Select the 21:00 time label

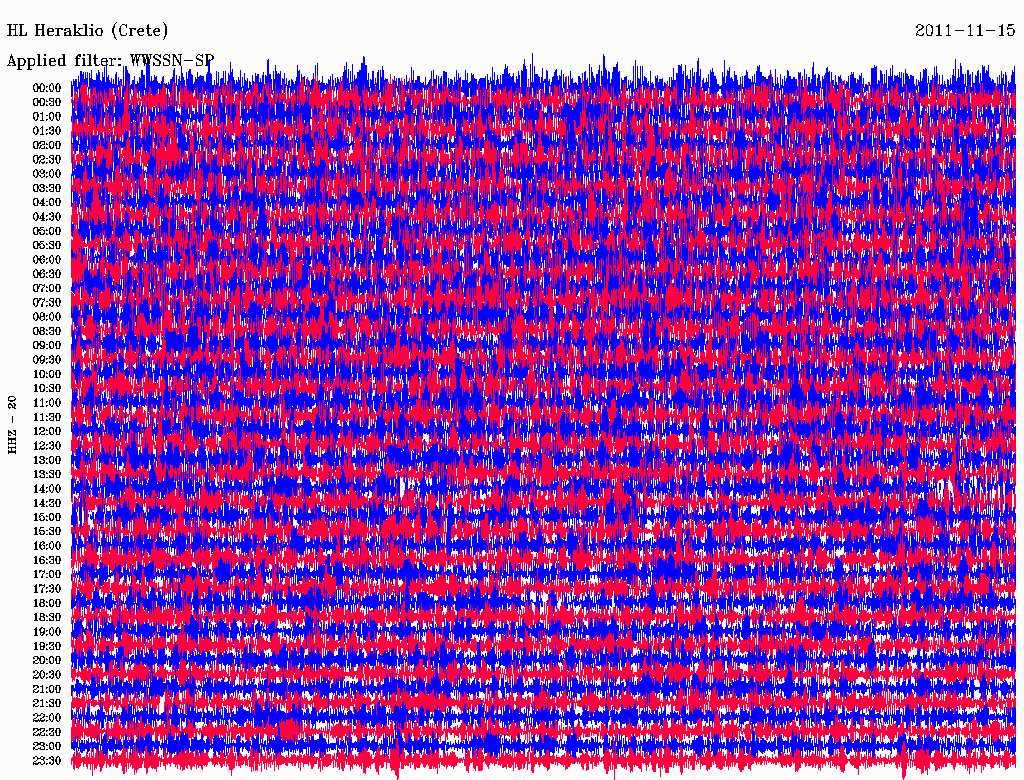pos(47,689)
